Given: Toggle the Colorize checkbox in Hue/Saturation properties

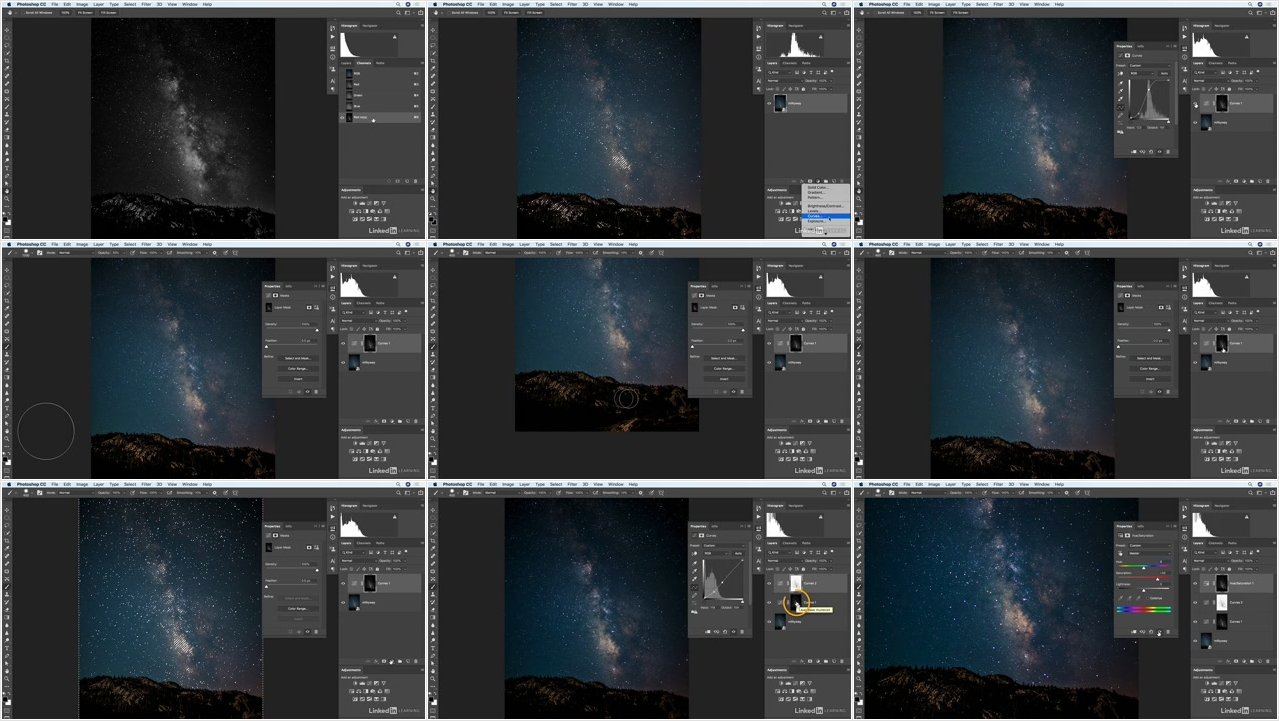Looking at the screenshot, I should [1147, 598].
